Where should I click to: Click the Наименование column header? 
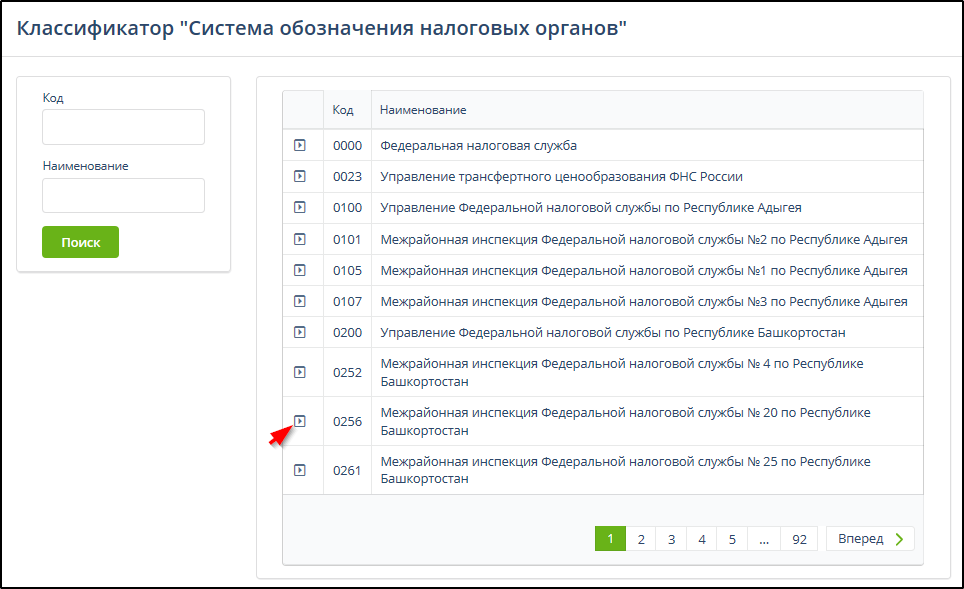coord(423,110)
